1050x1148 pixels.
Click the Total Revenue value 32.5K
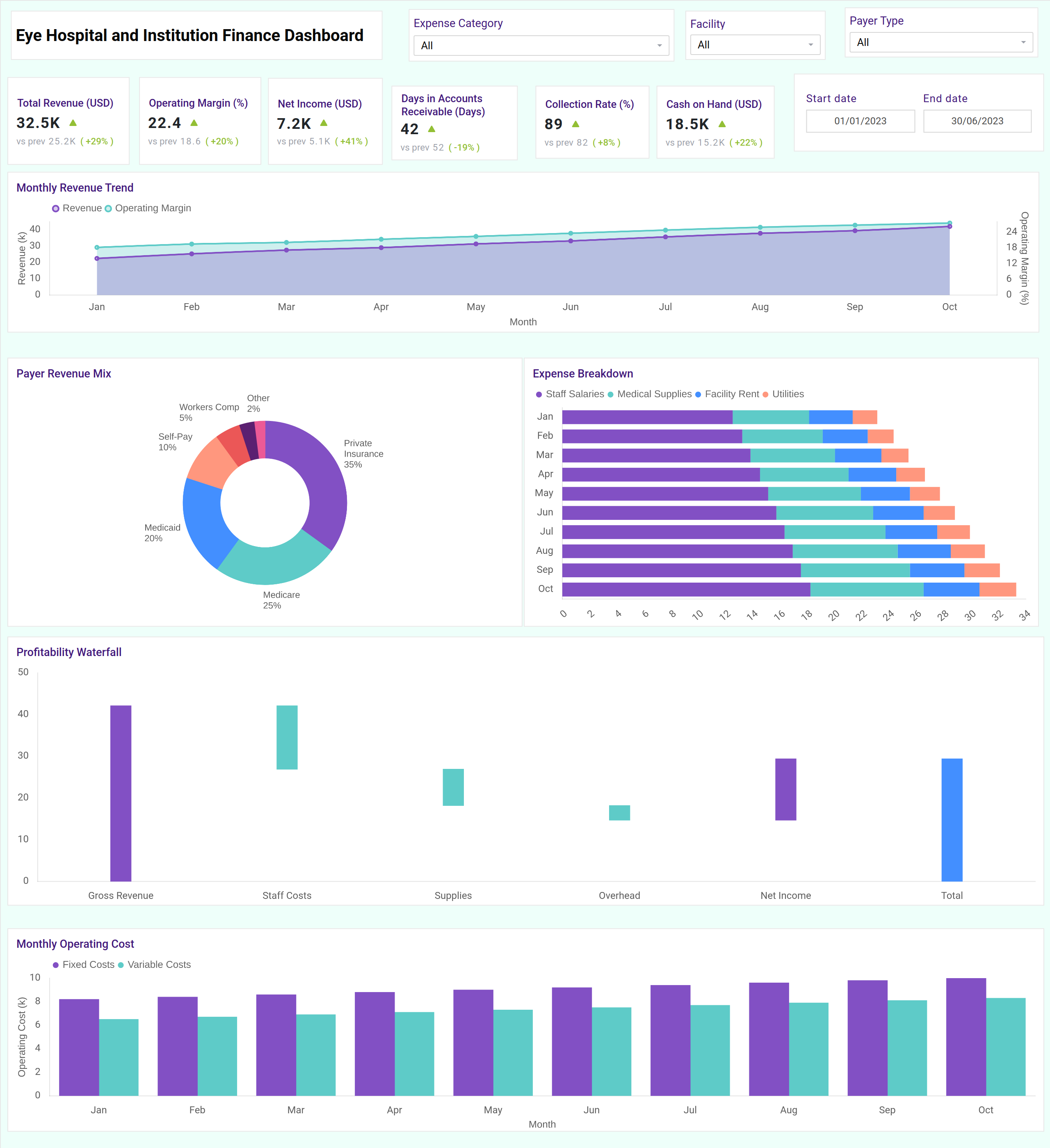point(38,123)
